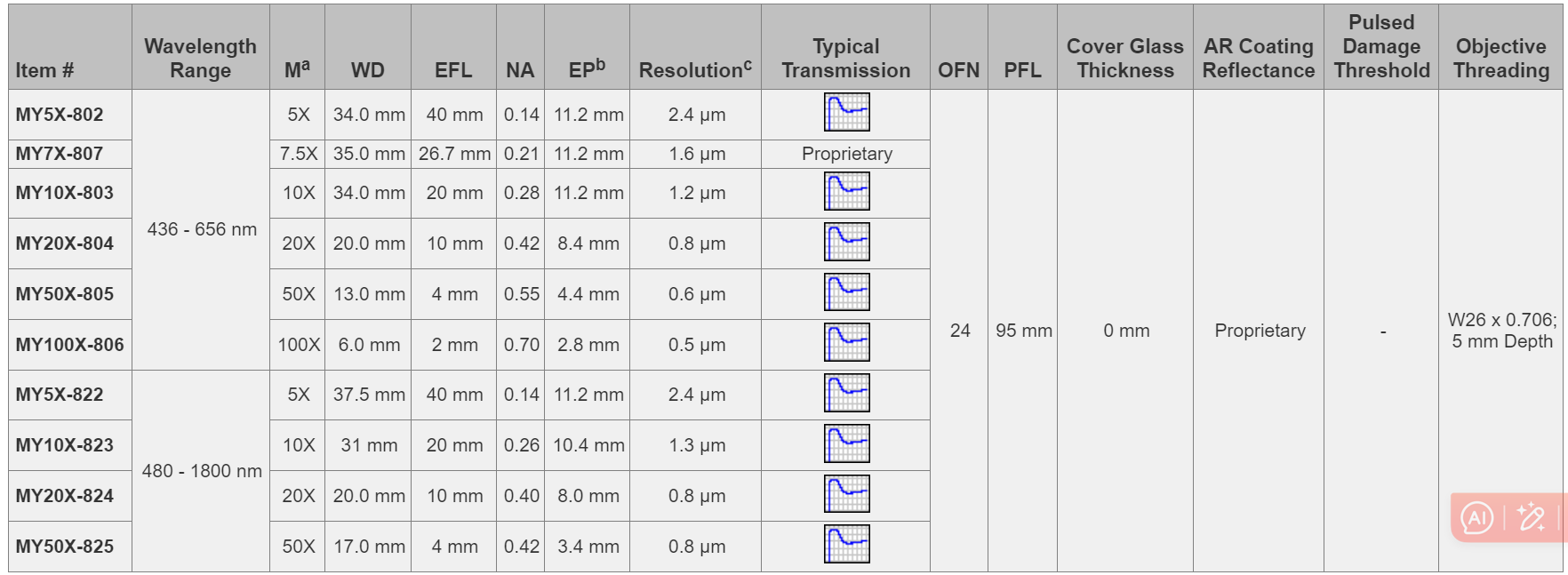
Task: Click the Objective Threading column header
Action: 1500,58
